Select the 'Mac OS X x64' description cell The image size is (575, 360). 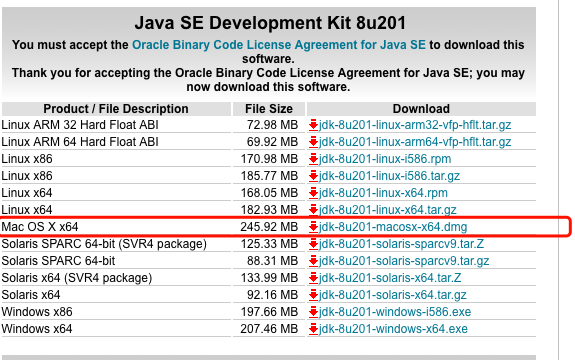[x=116, y=227]
